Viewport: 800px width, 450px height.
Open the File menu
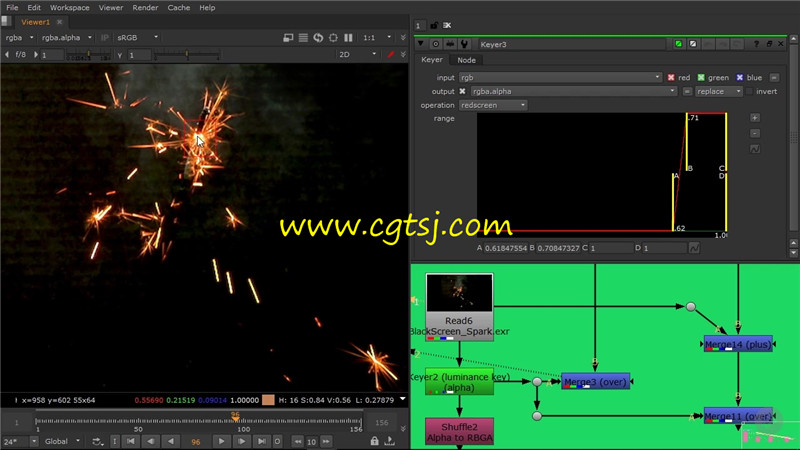[x=12, y=8]
